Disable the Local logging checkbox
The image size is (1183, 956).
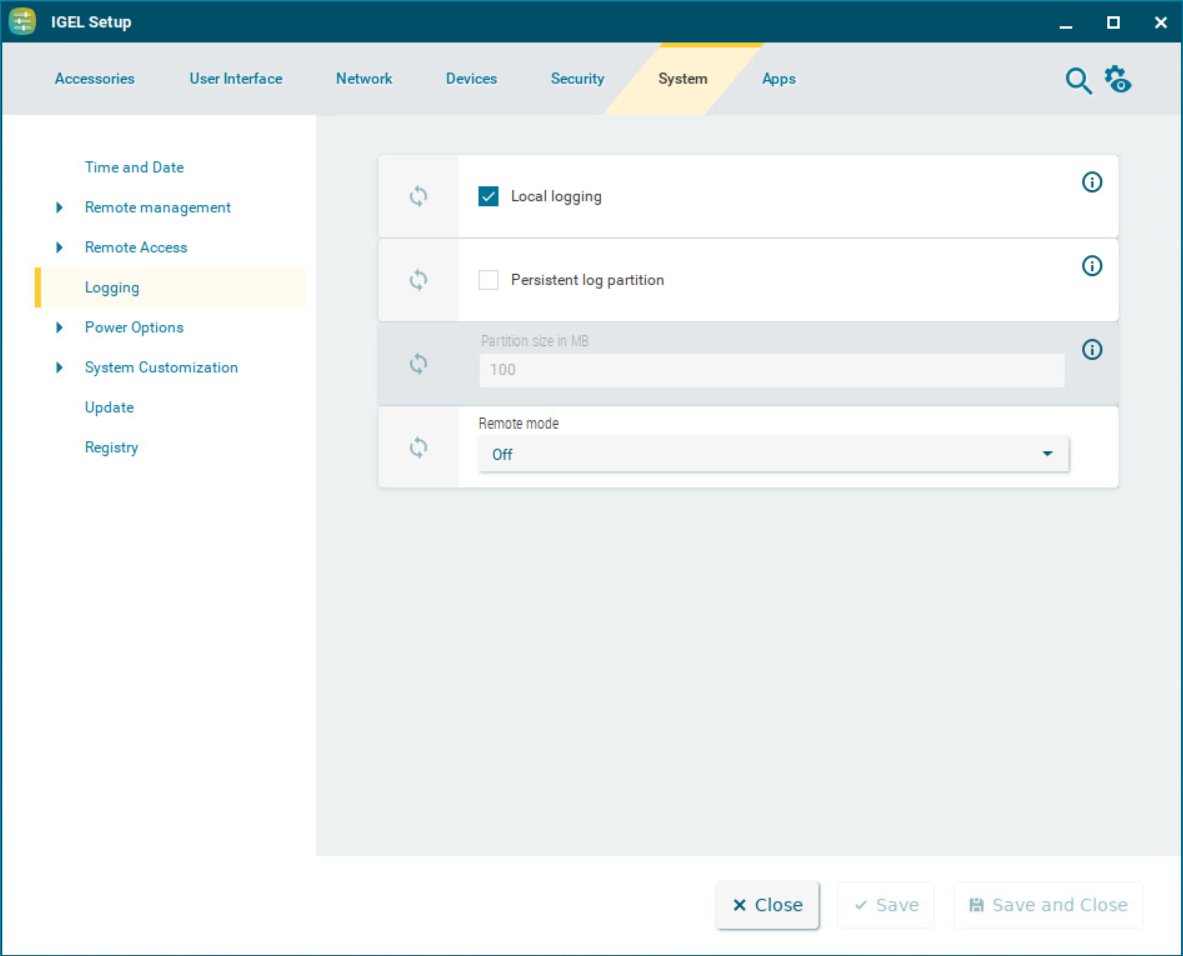[x=488, y=197]
